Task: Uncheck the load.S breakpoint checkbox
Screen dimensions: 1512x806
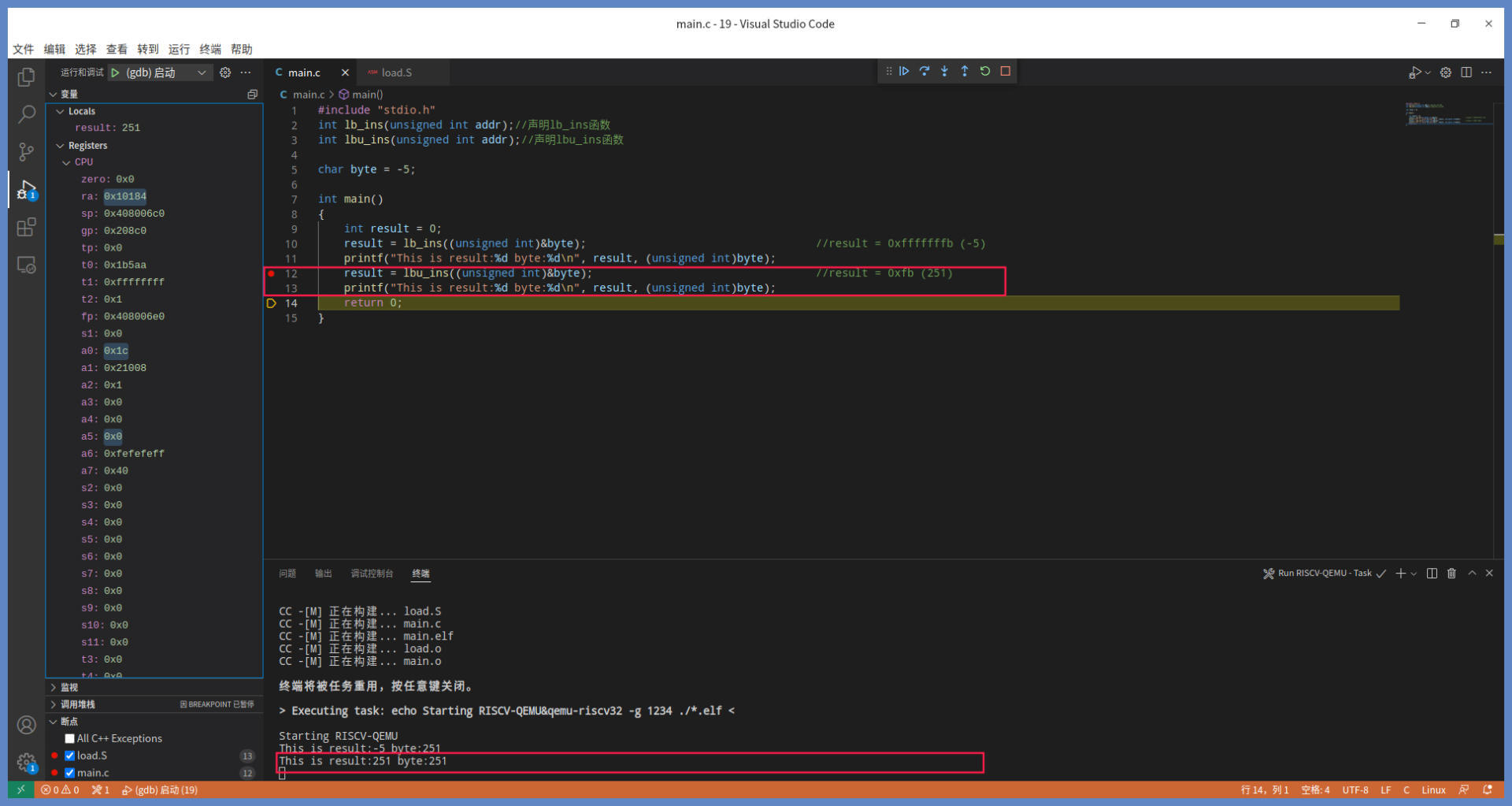Action: 70,756
